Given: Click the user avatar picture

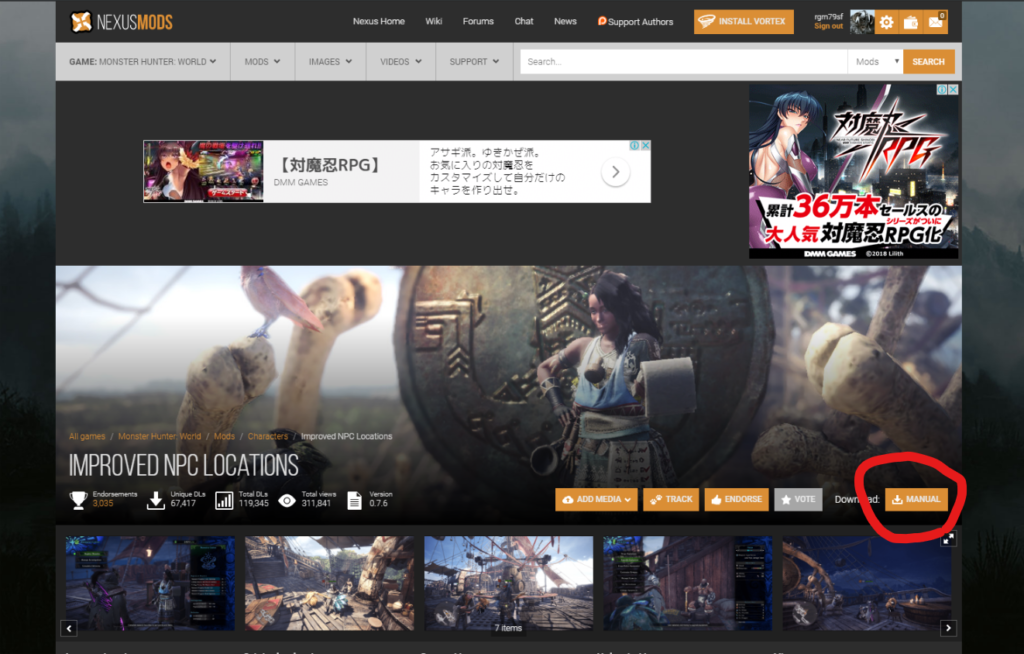Looking at the screenshot, I should (x=860, y=22).
